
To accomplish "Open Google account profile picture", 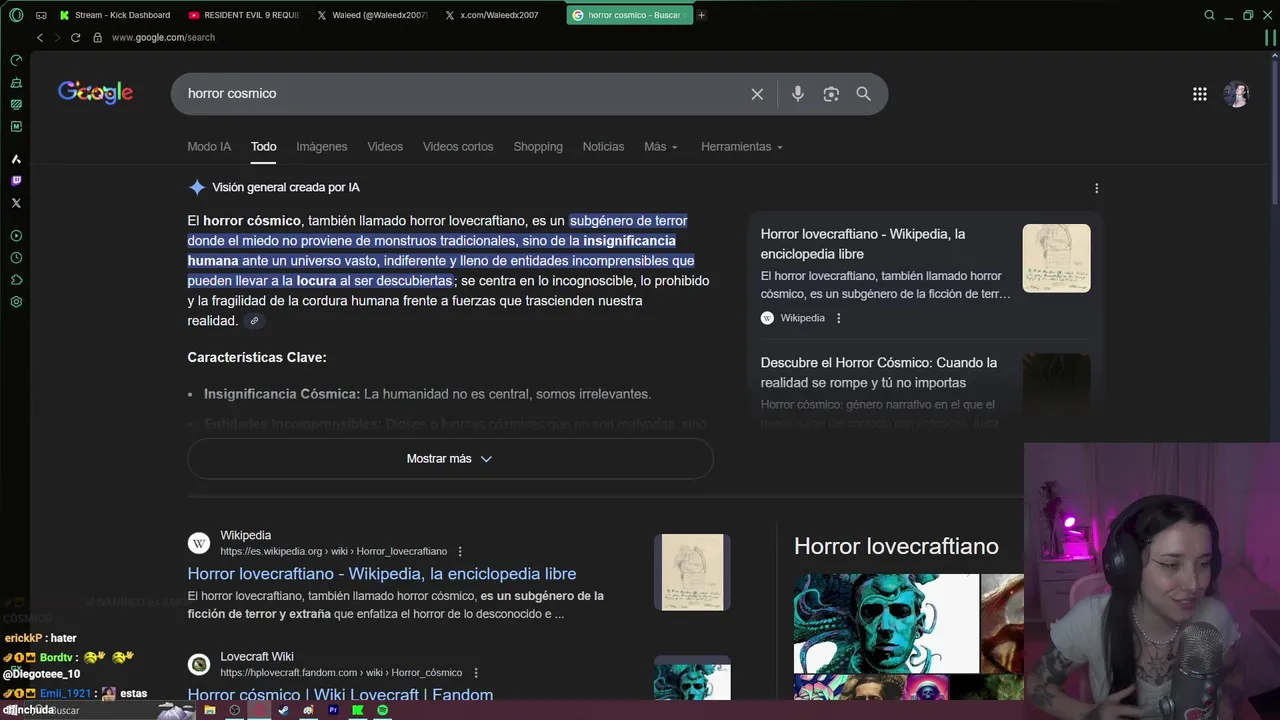I will pyautogui.click(x=1237, y=94).
